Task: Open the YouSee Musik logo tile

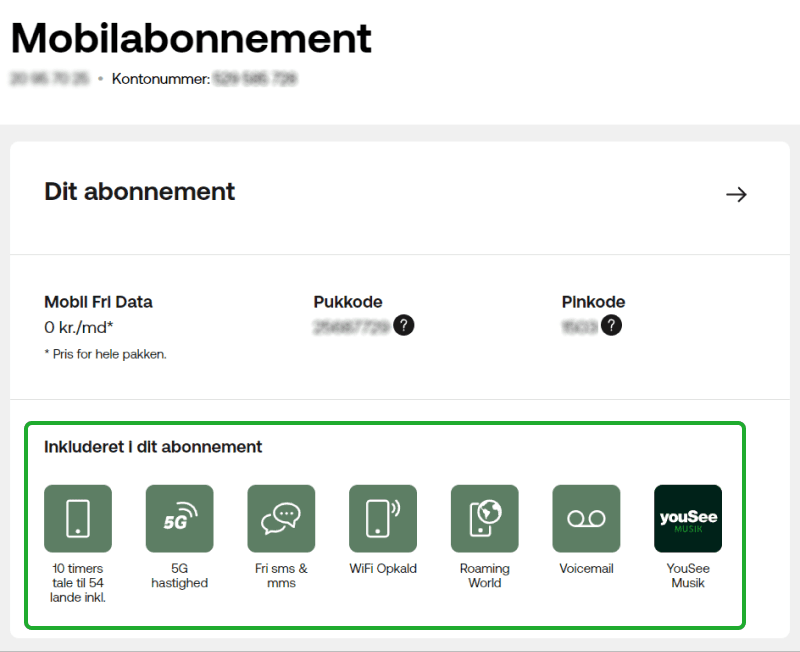Action: (688, 518)
